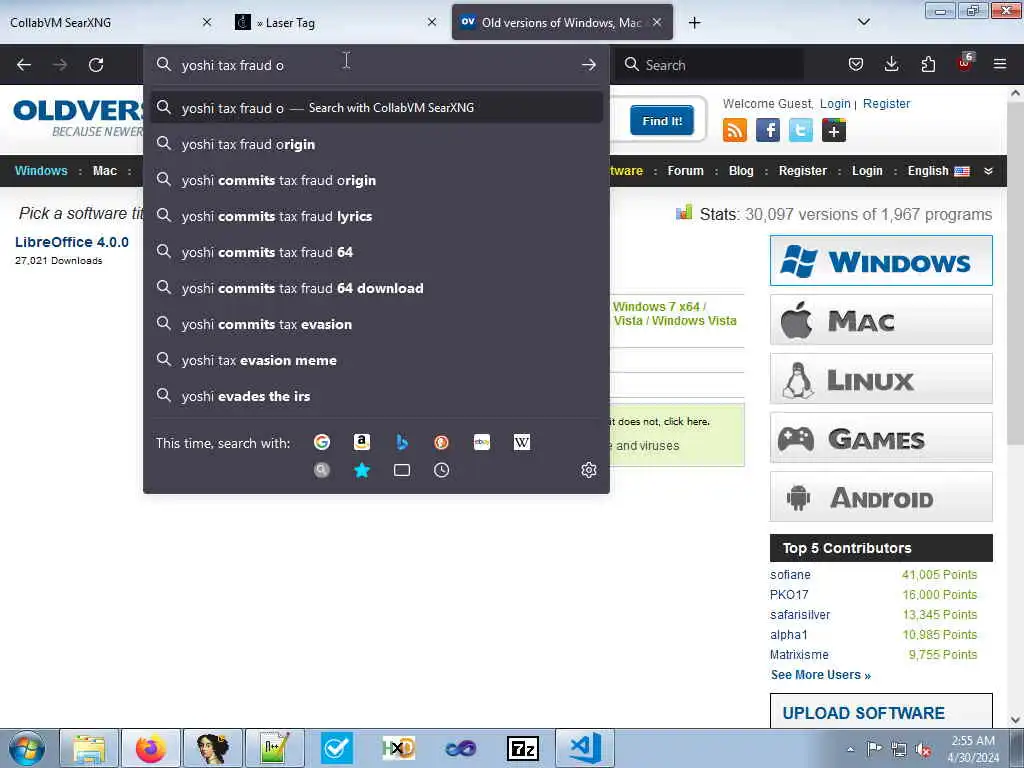
Task: Click the Google Plus icon
Action: 834,130
